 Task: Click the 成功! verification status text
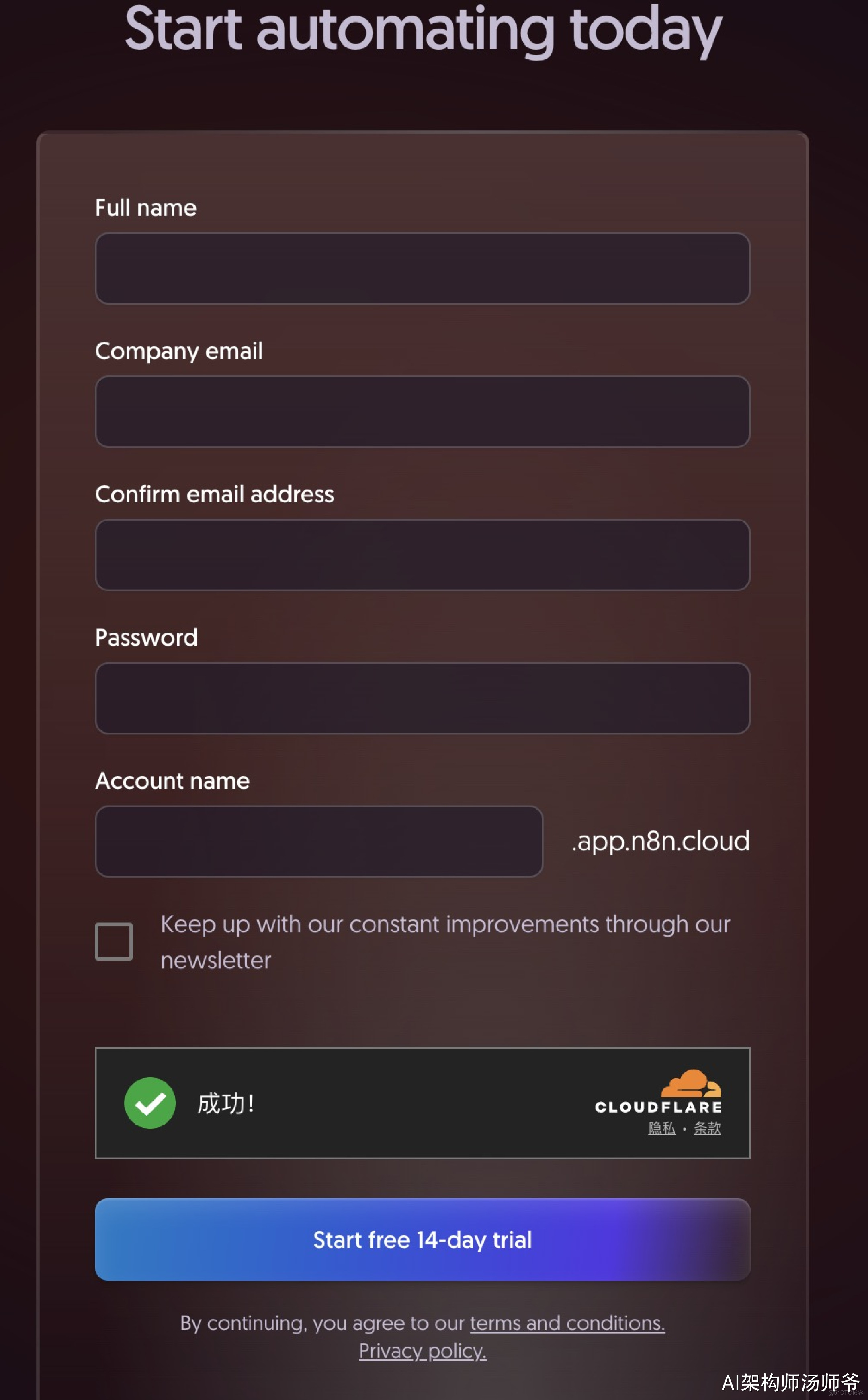coord(225,1103)
